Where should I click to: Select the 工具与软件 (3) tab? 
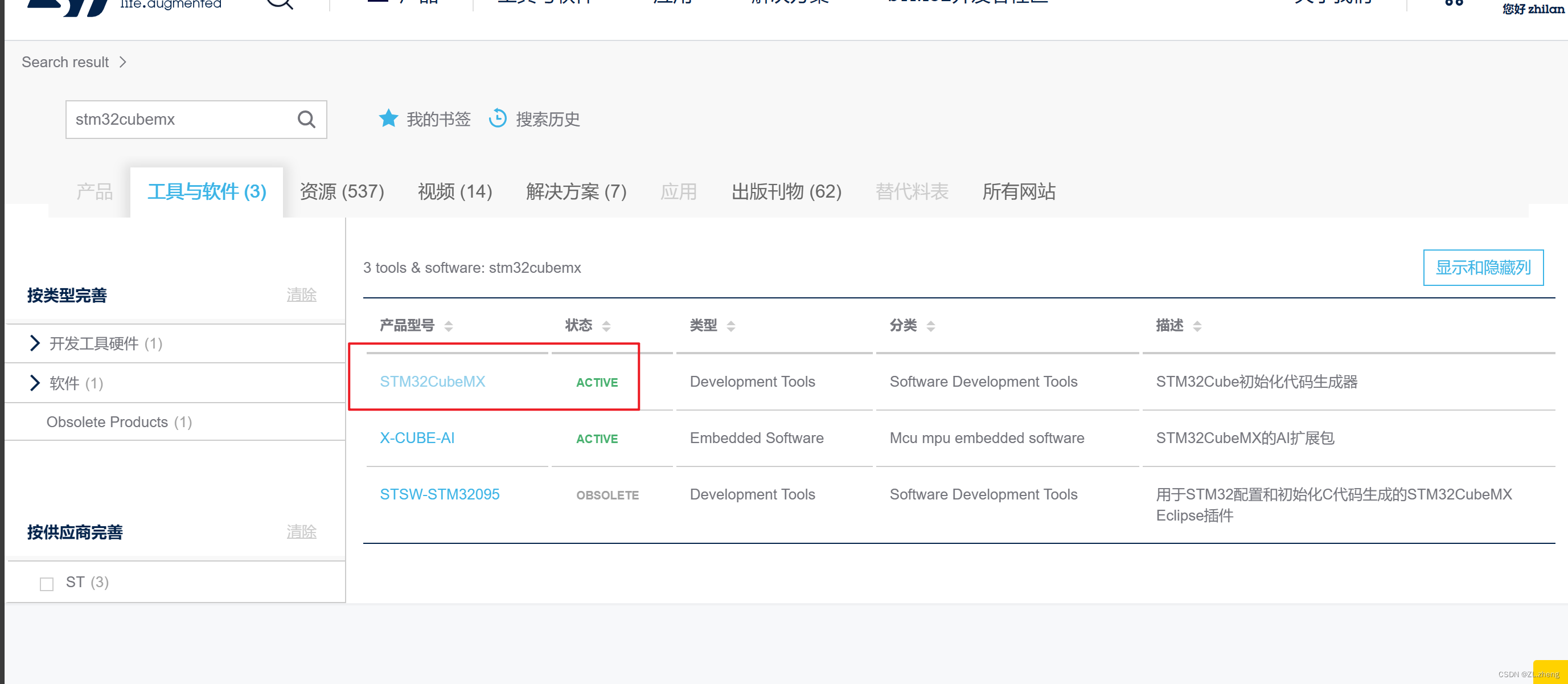pyautogui.click(x=207, y=191)
